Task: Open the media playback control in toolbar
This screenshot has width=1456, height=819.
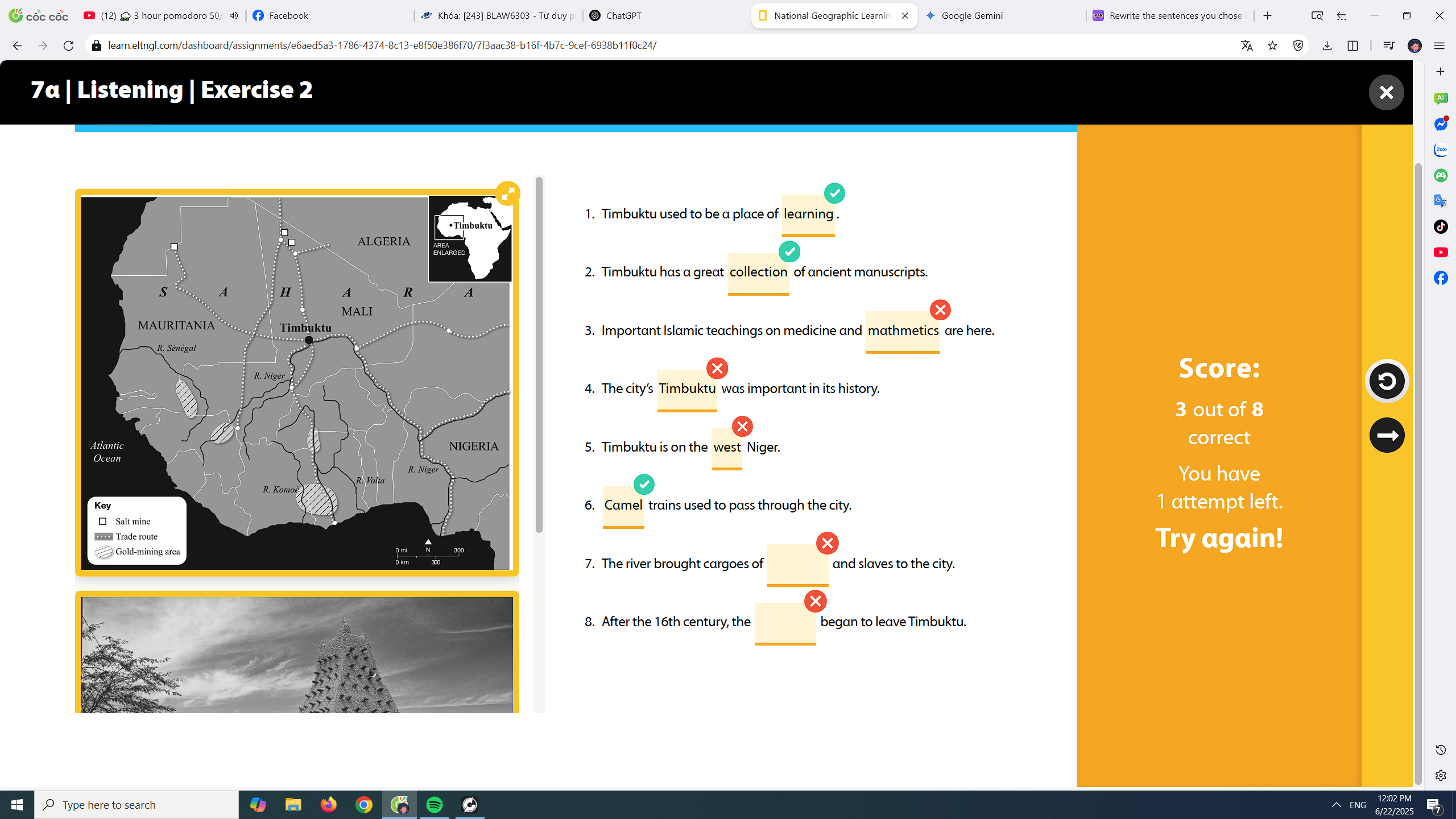Action: pos(1388,45)
